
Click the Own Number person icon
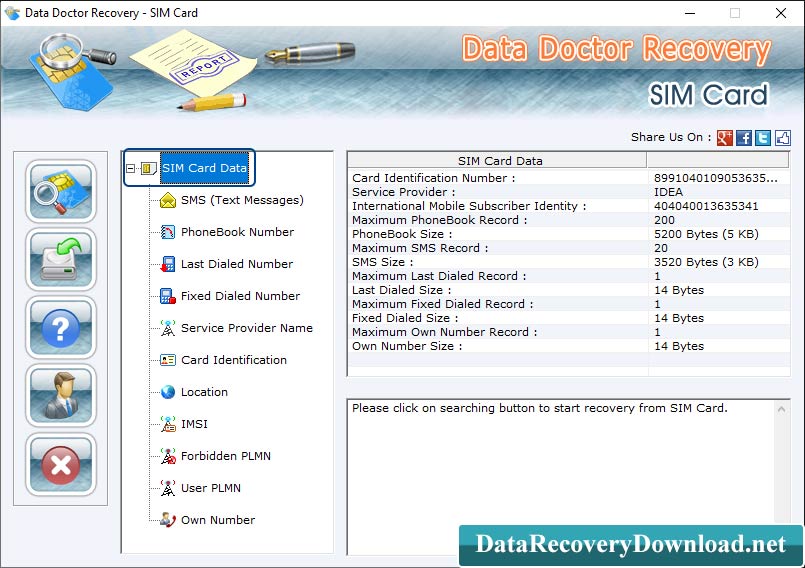[168, 520]
